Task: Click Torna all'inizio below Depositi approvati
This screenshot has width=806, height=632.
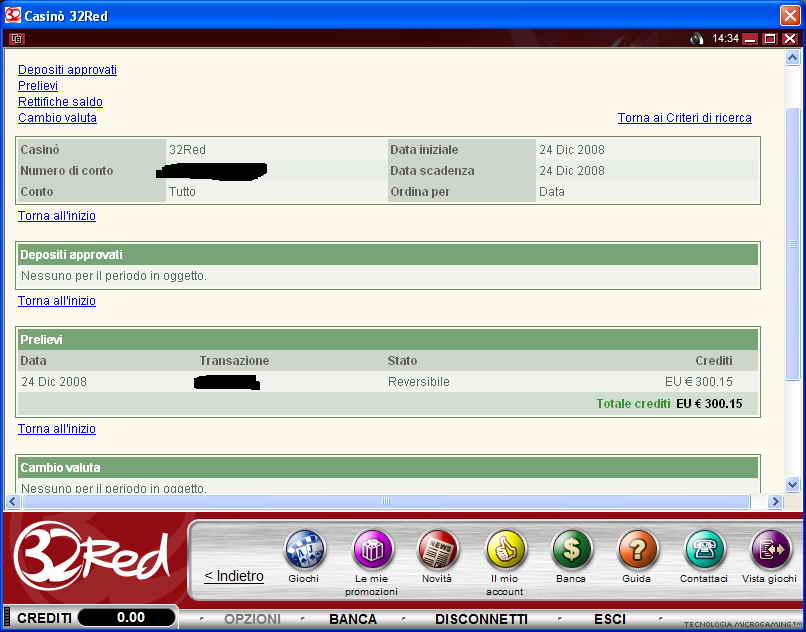Action: 57,301
